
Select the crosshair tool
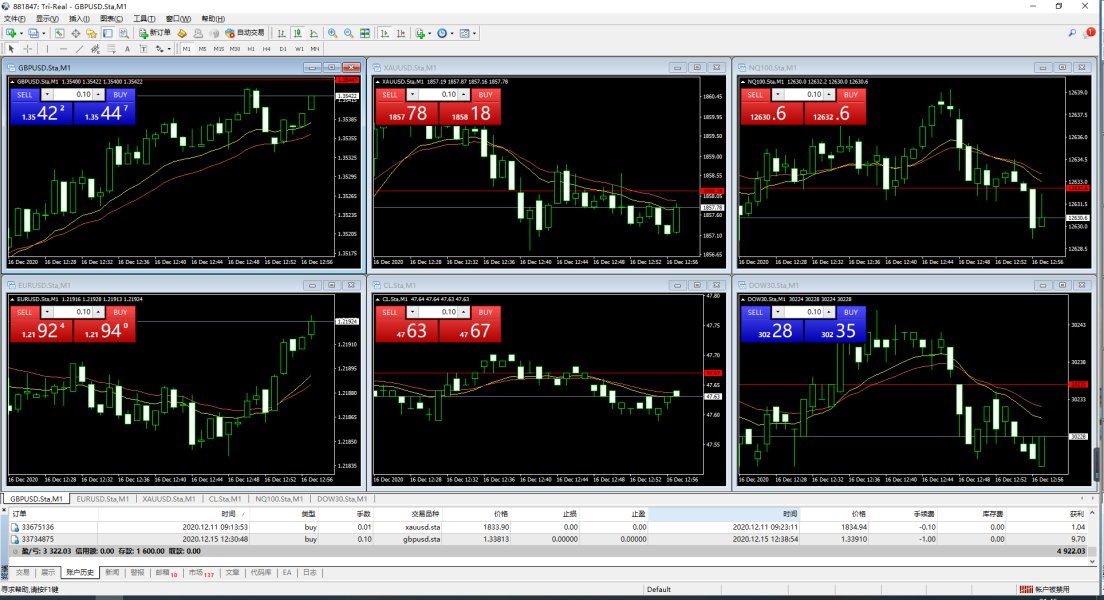pyautogui.click(x=27, y=49)
